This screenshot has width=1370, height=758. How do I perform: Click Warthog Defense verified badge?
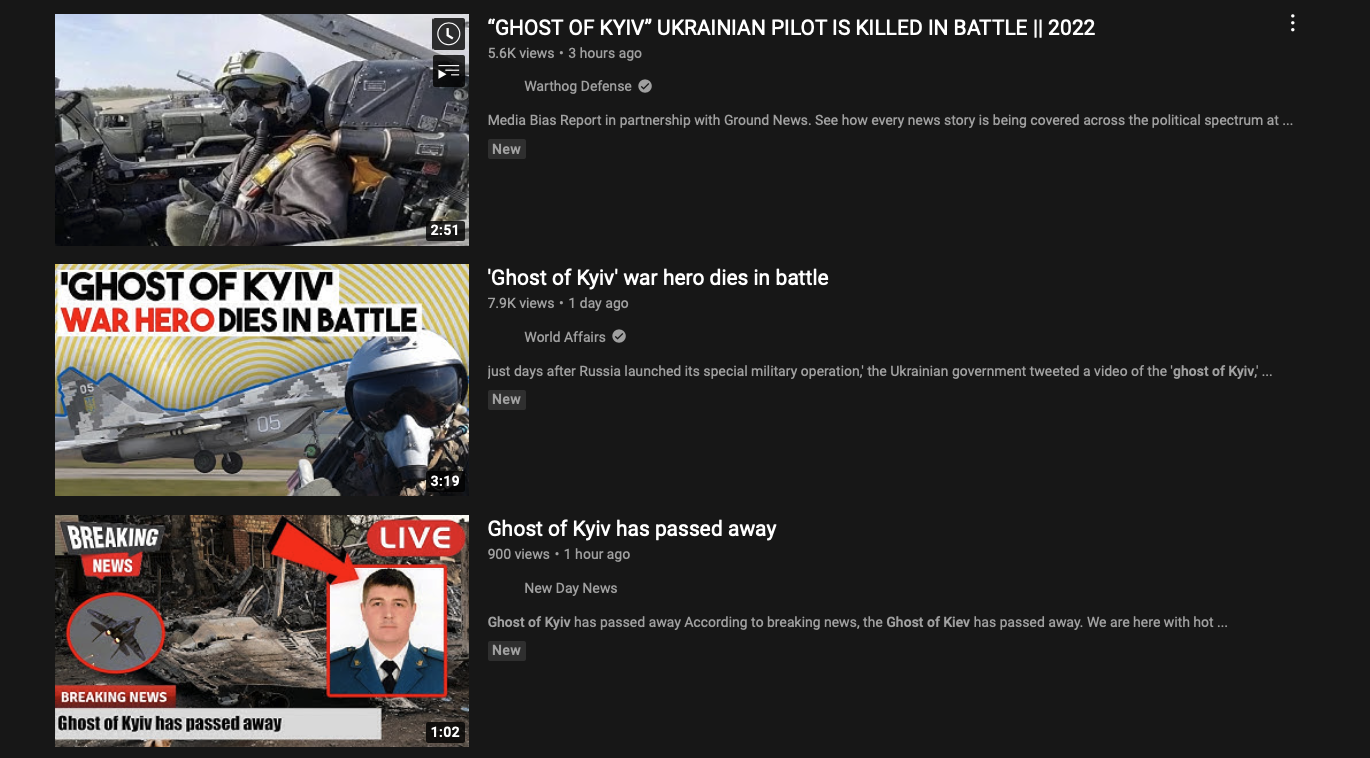coord(645,86)
